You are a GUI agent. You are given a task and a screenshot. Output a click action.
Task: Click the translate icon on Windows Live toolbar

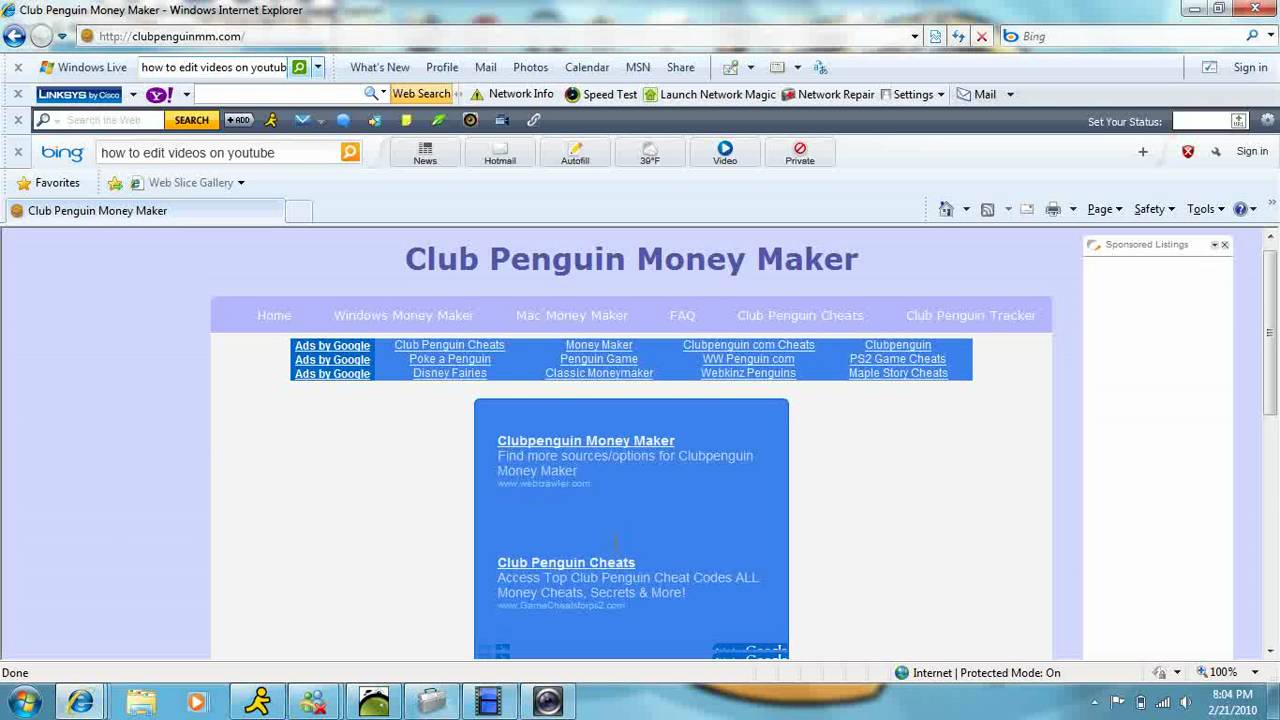(820, 67)
